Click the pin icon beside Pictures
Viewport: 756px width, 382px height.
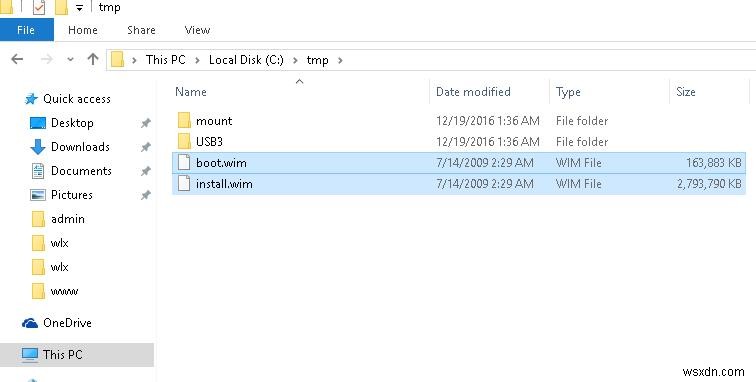pos(146,195)
